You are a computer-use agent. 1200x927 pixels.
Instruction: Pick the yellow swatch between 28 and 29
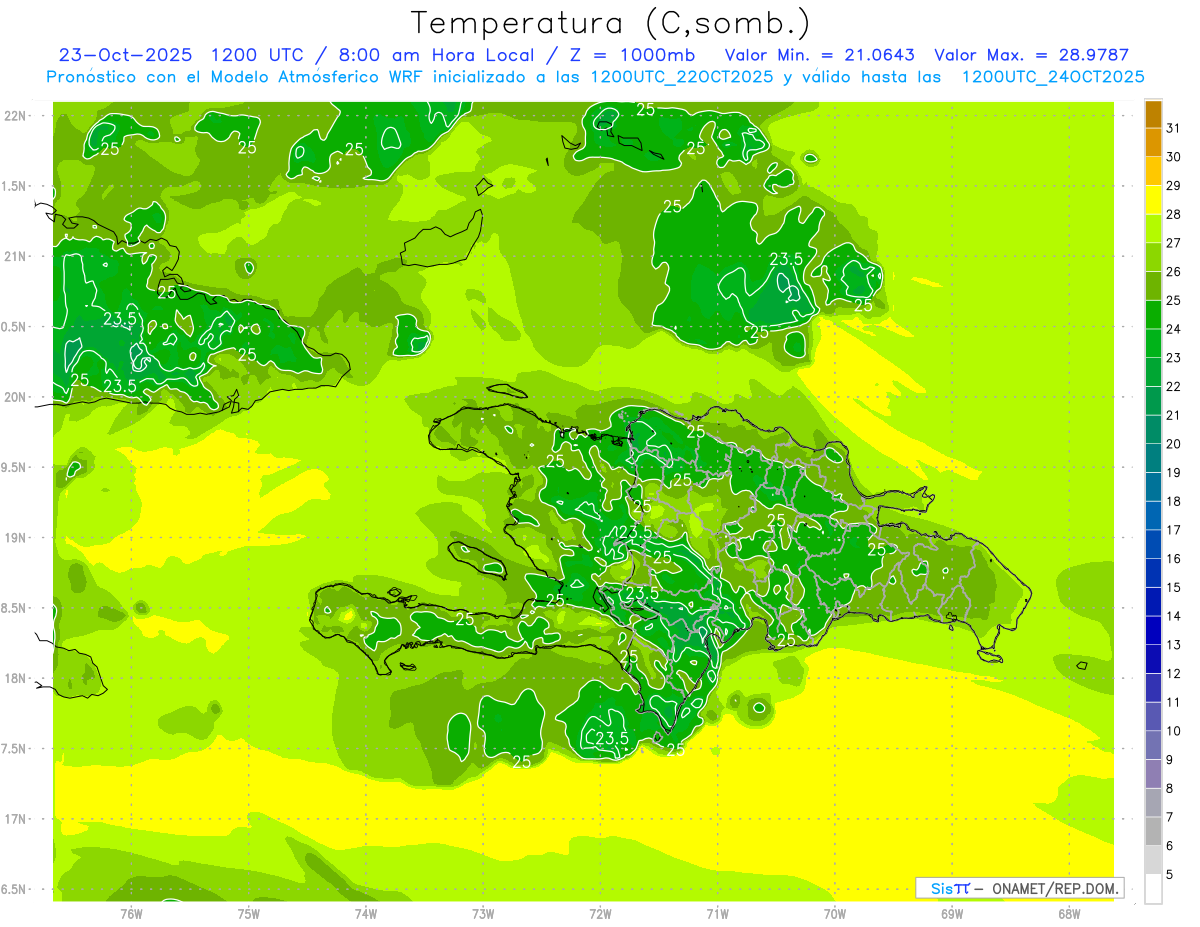[1153, 200]
